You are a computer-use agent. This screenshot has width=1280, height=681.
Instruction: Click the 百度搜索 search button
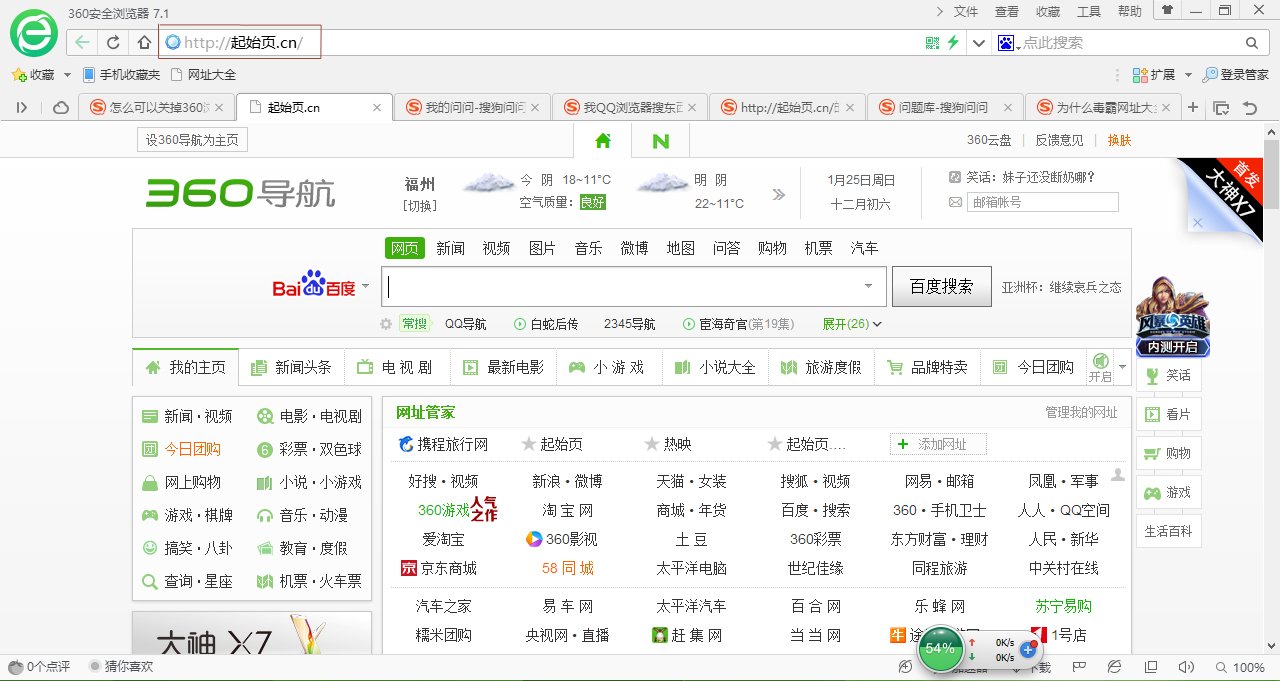[940, 286]
